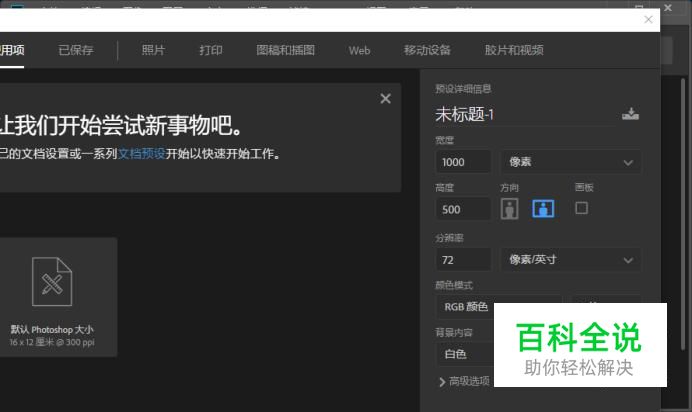Open the 白色 background content dropdown
Screen dimensions: 692x412
click(x=466, y=354)
